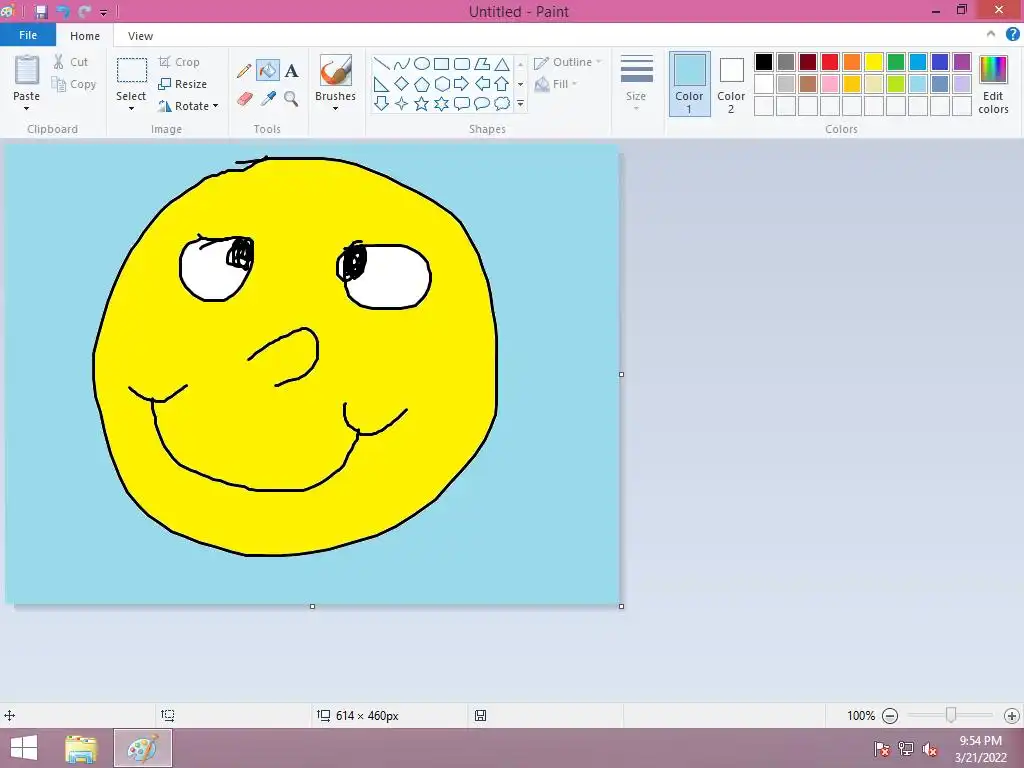
Task: Switch to the View tab
Action: click(140, 36)
